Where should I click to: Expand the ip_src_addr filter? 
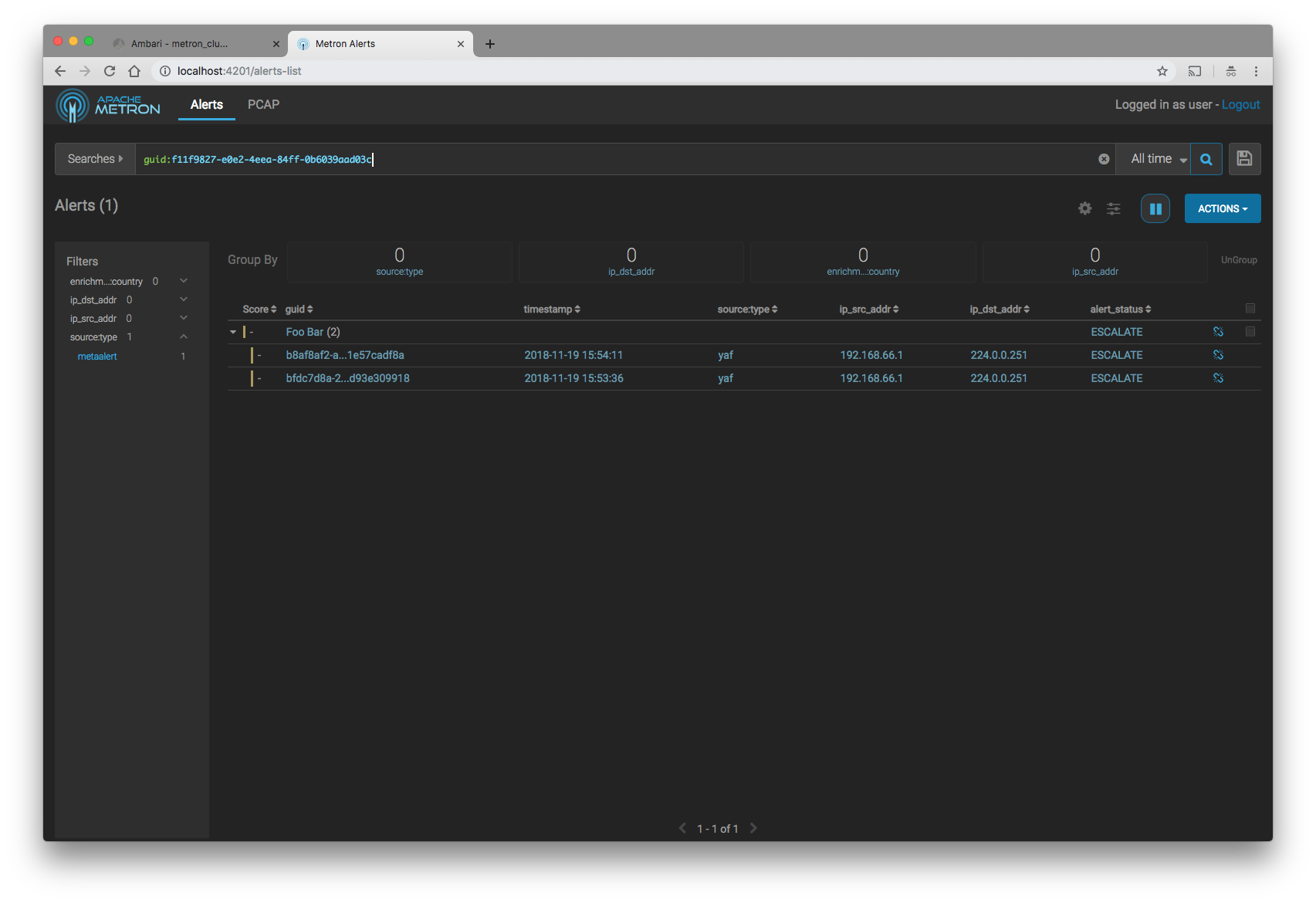coord(184,318)
